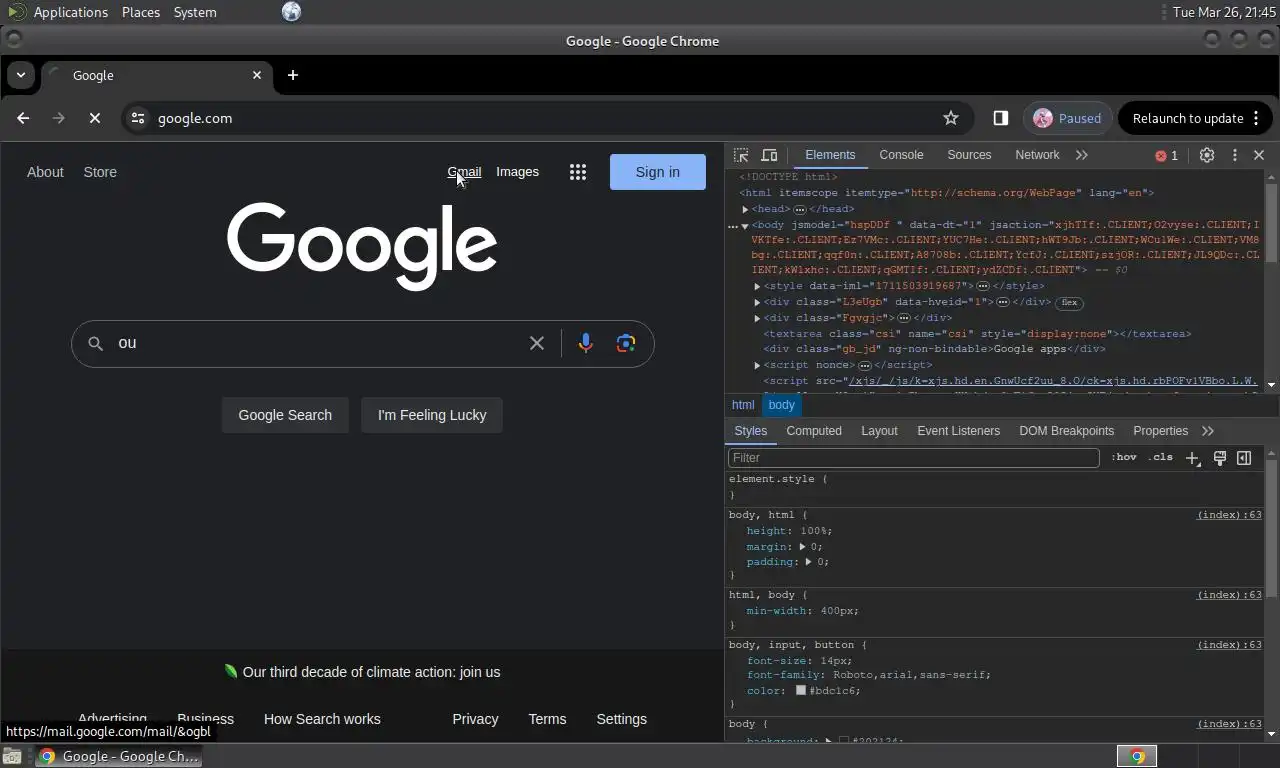
Task: Expand the div class L3eUgb node
Action: click(x=757, y=302)
